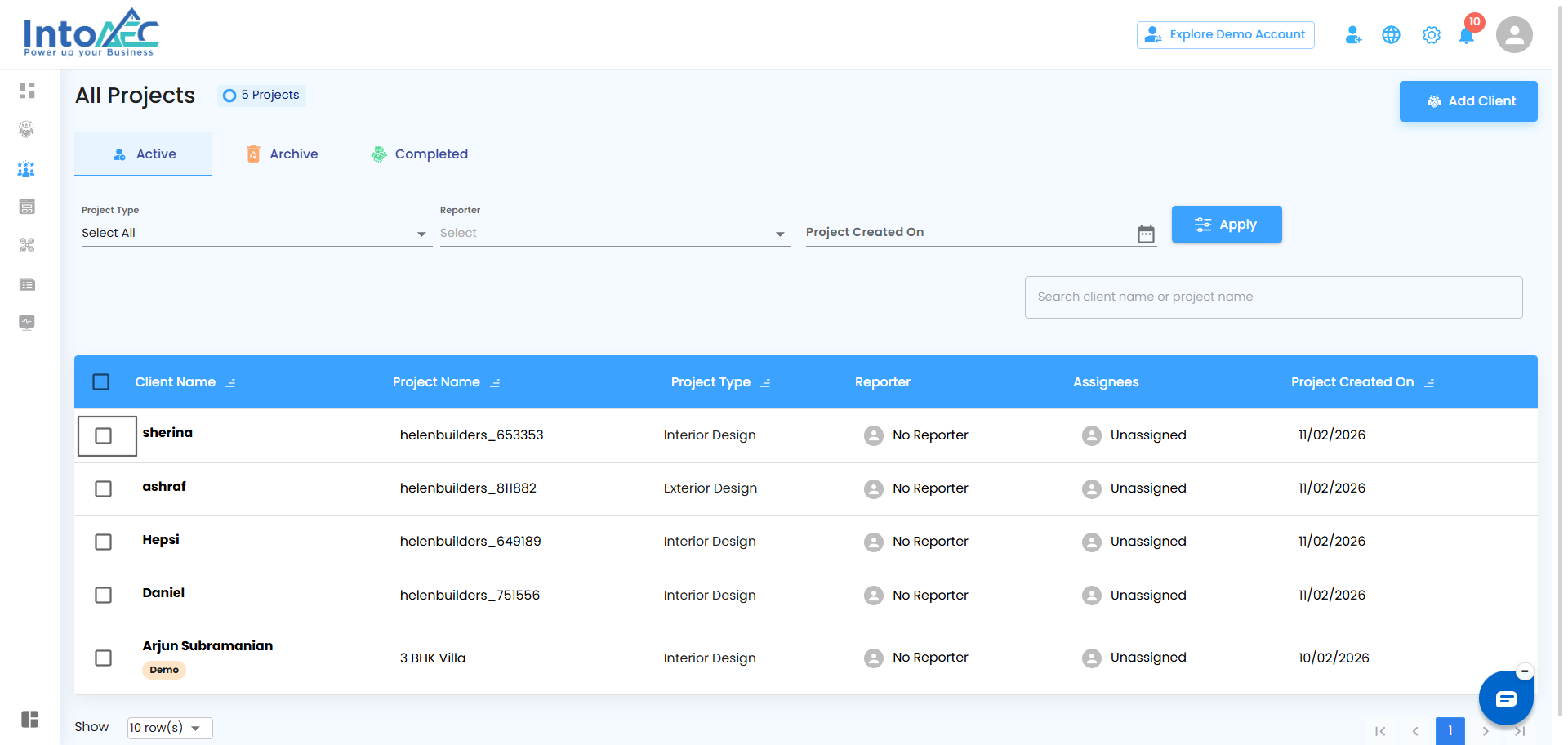
Task: Click the dashboard icon in left sidebar
Action: coord(27,91)
